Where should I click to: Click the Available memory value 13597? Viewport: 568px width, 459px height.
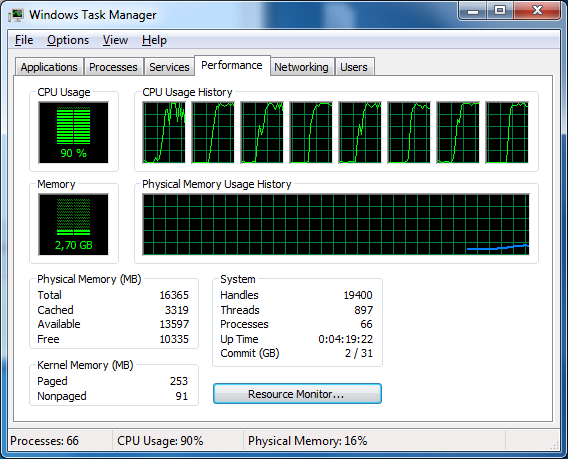coord(174,324)
